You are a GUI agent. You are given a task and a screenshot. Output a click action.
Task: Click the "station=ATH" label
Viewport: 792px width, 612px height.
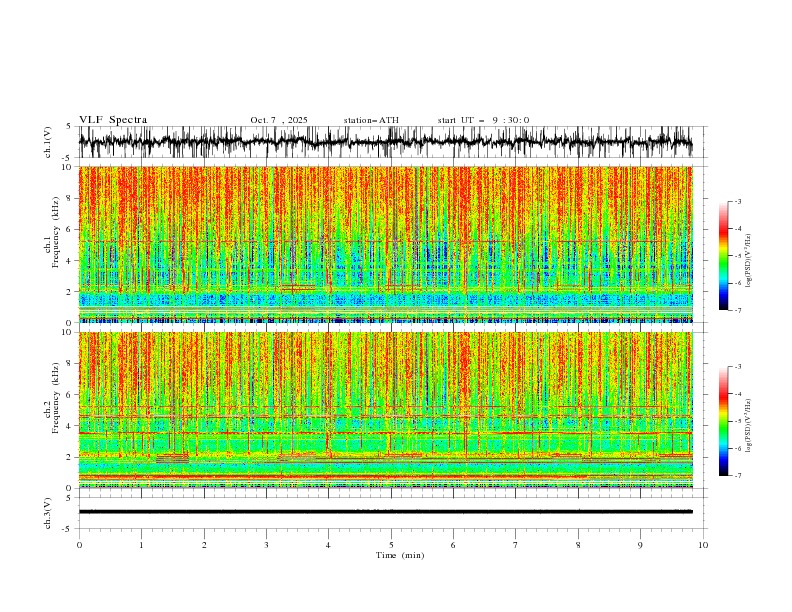click(x=371, y=120)
